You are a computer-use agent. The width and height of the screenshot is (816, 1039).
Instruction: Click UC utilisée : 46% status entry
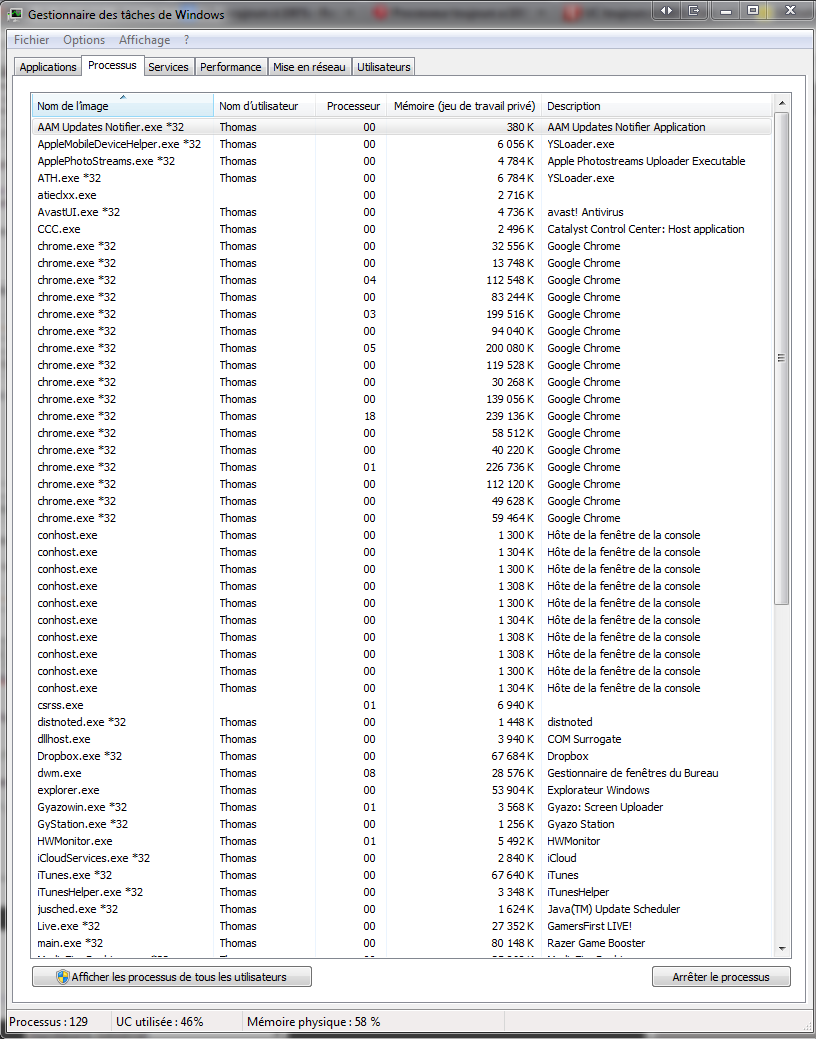click(160, 1022)
